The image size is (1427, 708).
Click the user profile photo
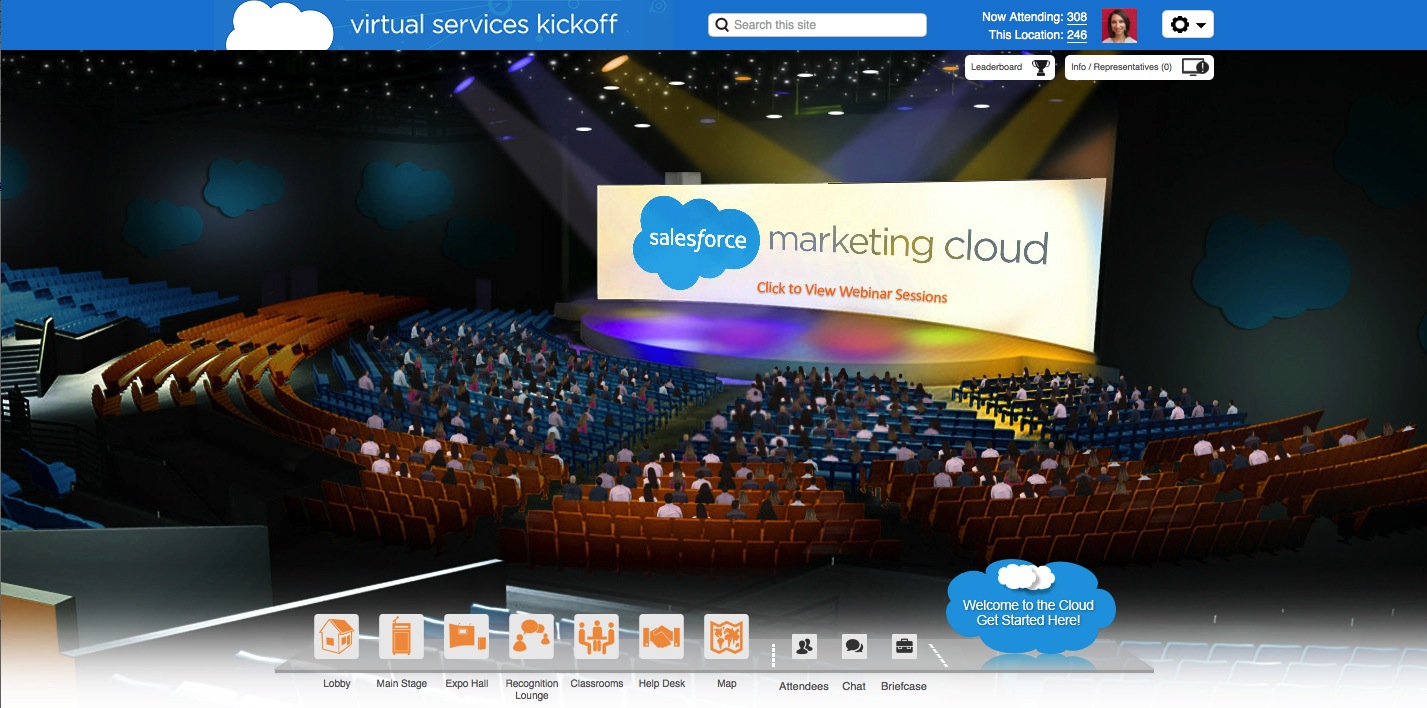(1119, 25)
